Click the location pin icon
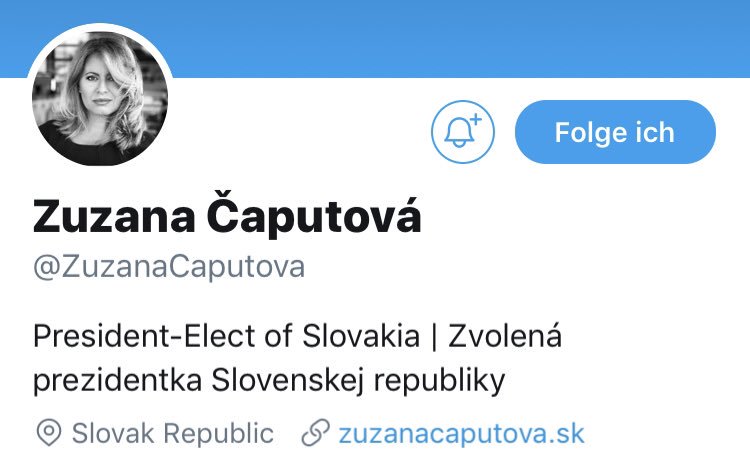Screen dimensions: 750x463 [x=49, y=433]
